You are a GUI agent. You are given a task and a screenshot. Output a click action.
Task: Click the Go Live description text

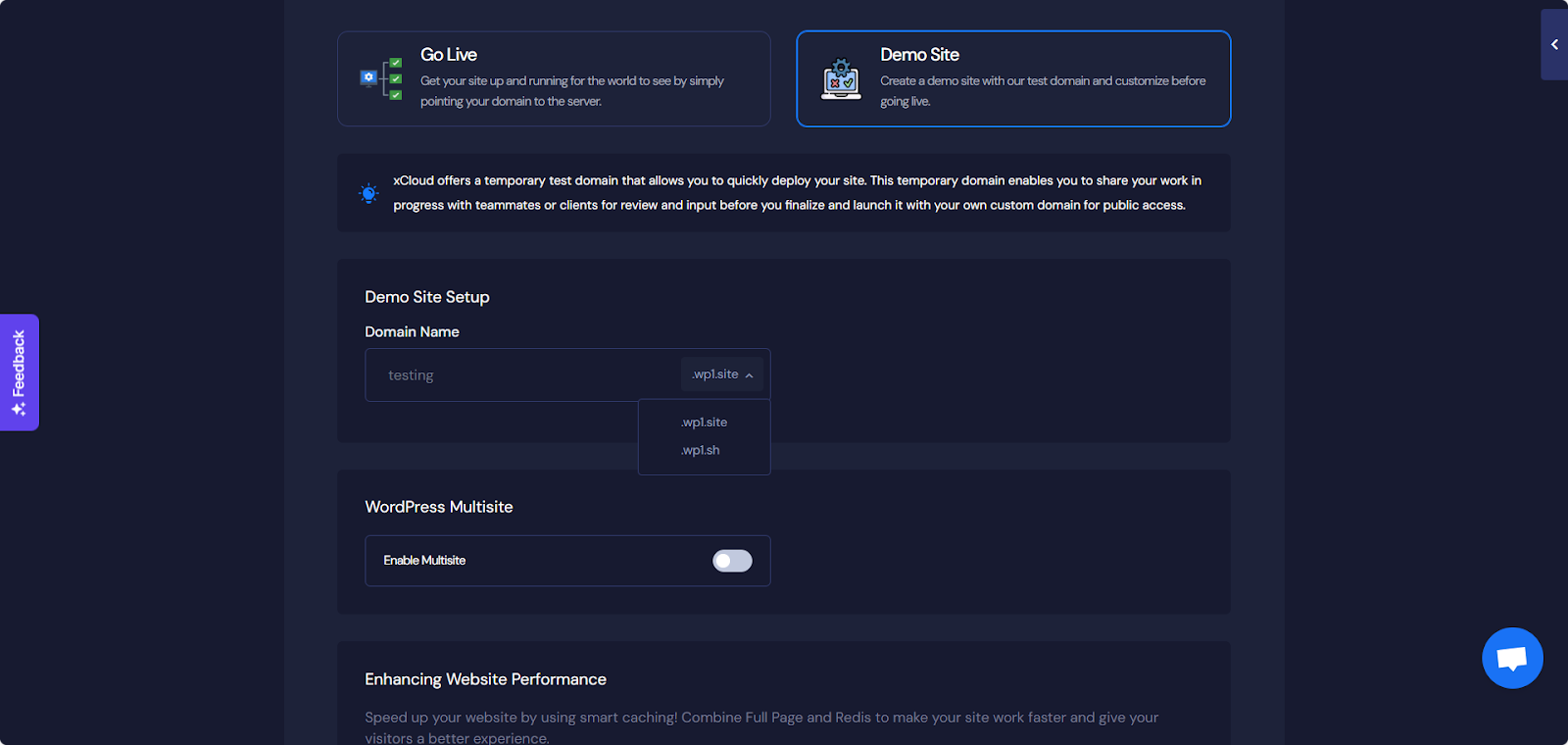click(x=571, y=91)
